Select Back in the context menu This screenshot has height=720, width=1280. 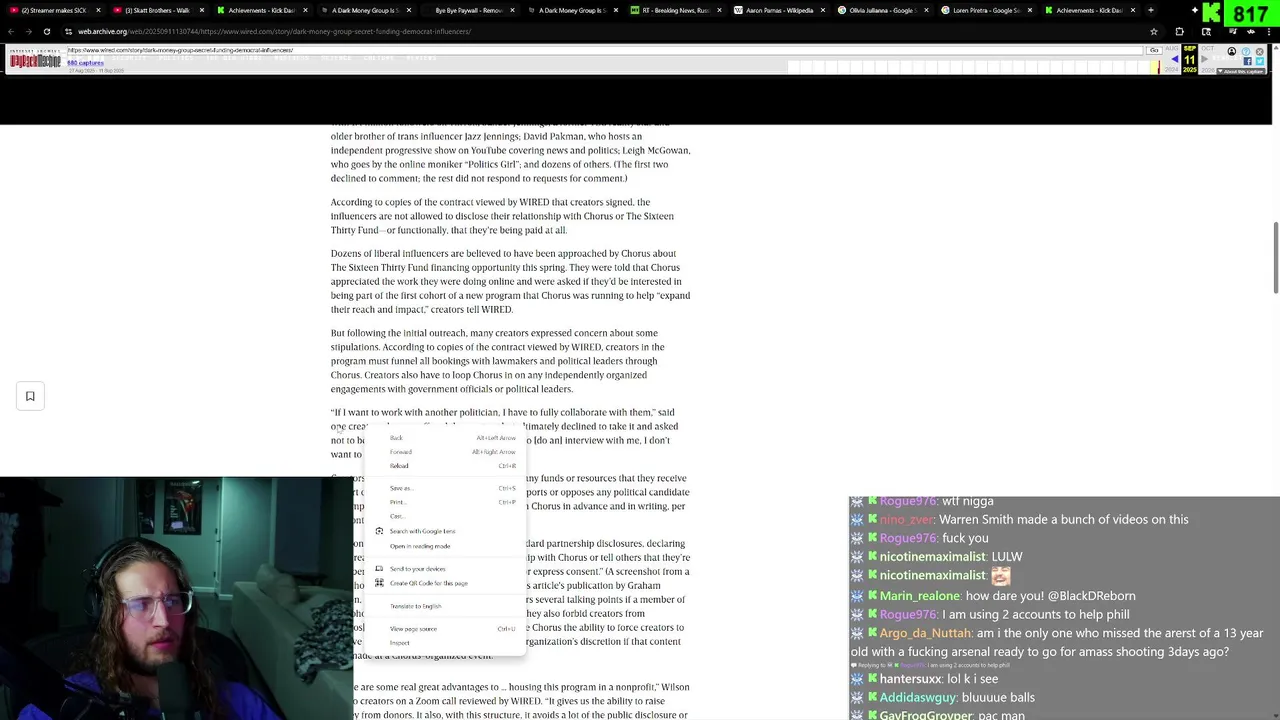[444, 438]
